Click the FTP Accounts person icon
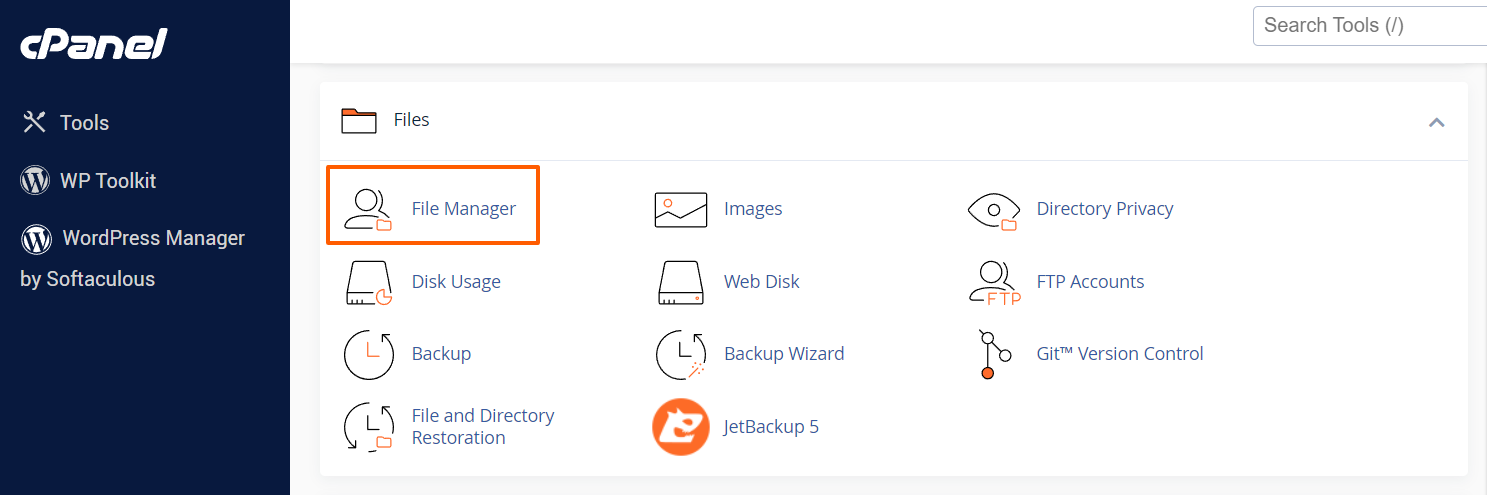 point(995,282)
